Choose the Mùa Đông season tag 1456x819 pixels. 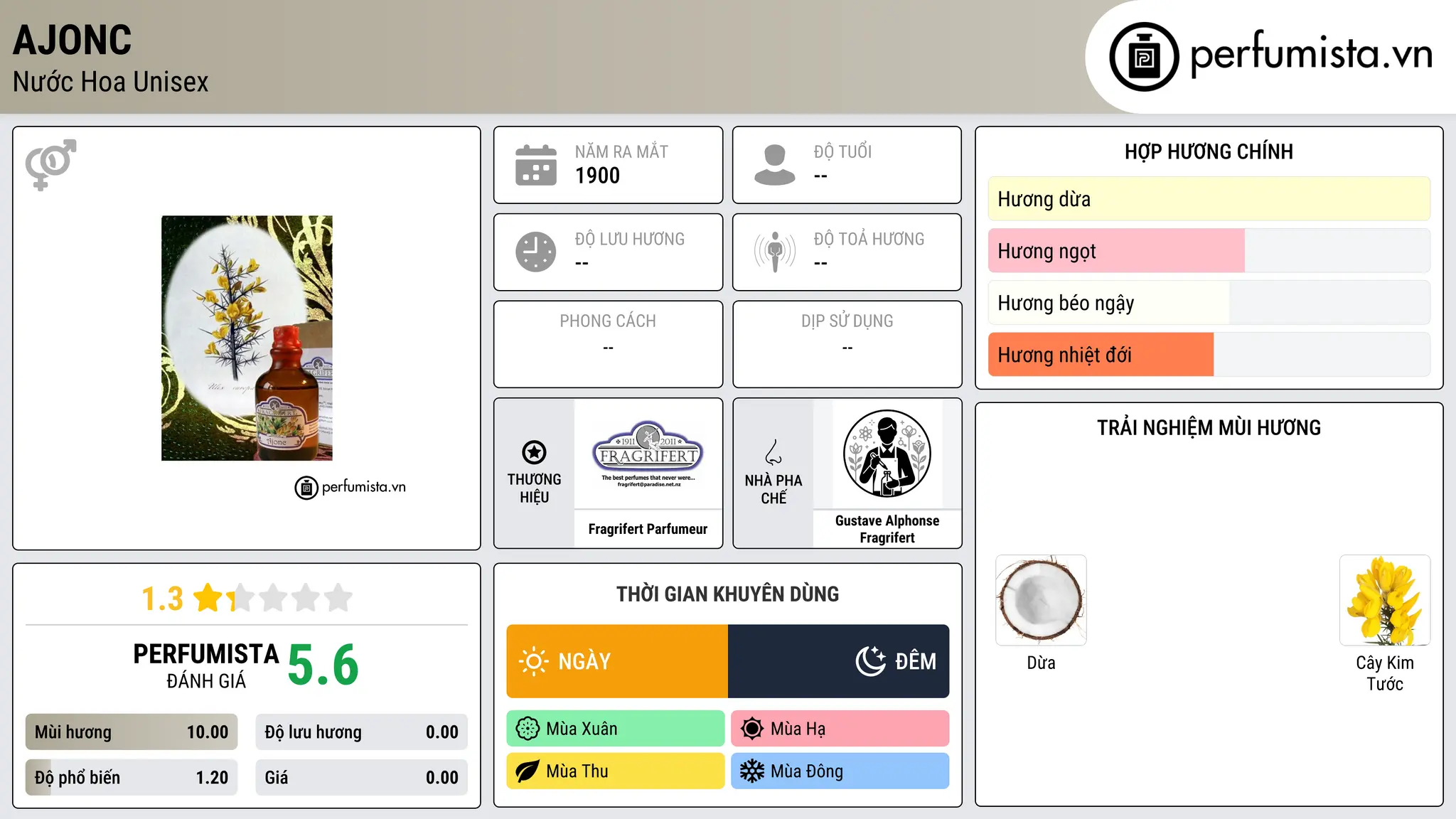(x=840, y=771)
